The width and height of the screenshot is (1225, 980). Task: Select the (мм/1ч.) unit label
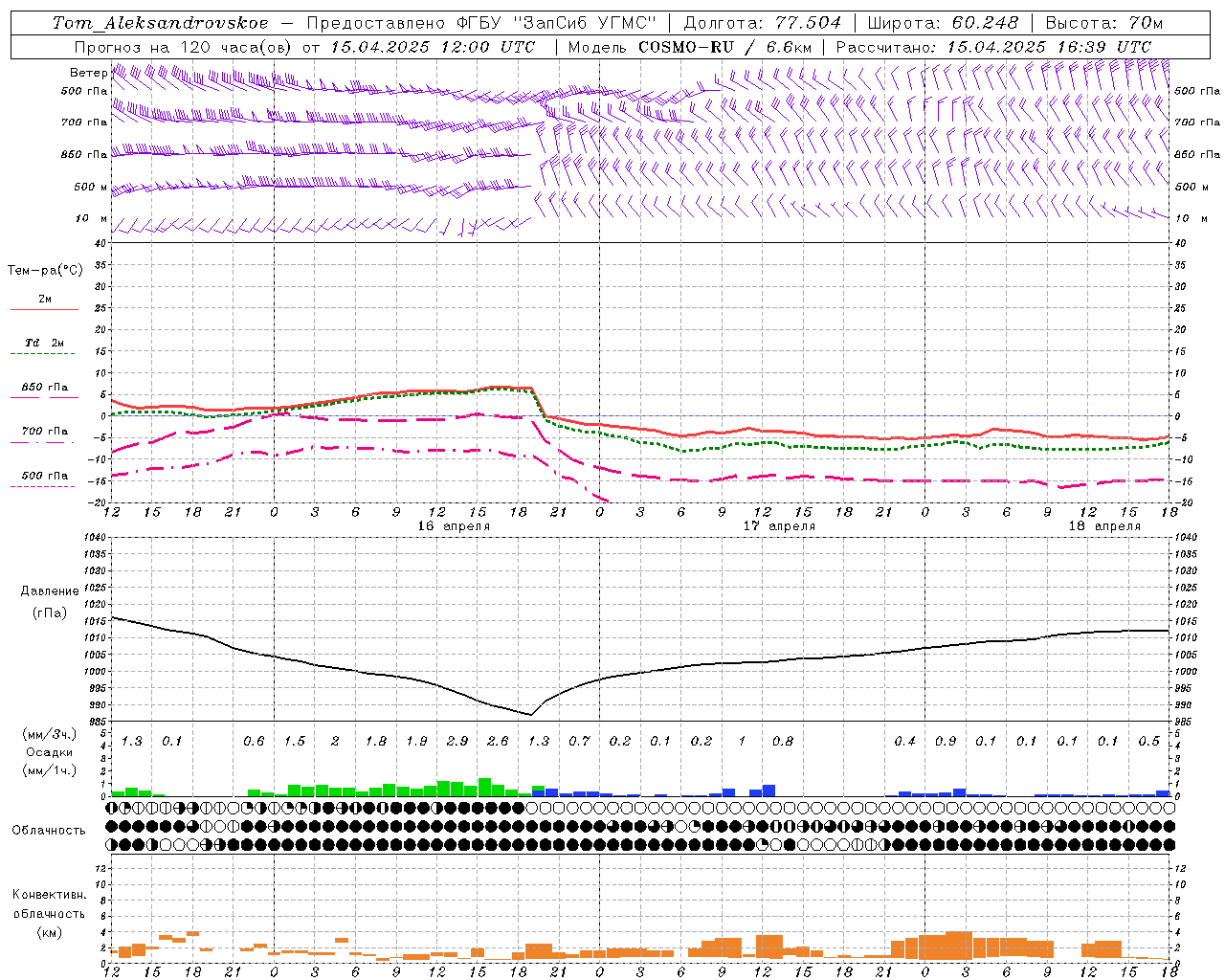(x=49, y=770)
